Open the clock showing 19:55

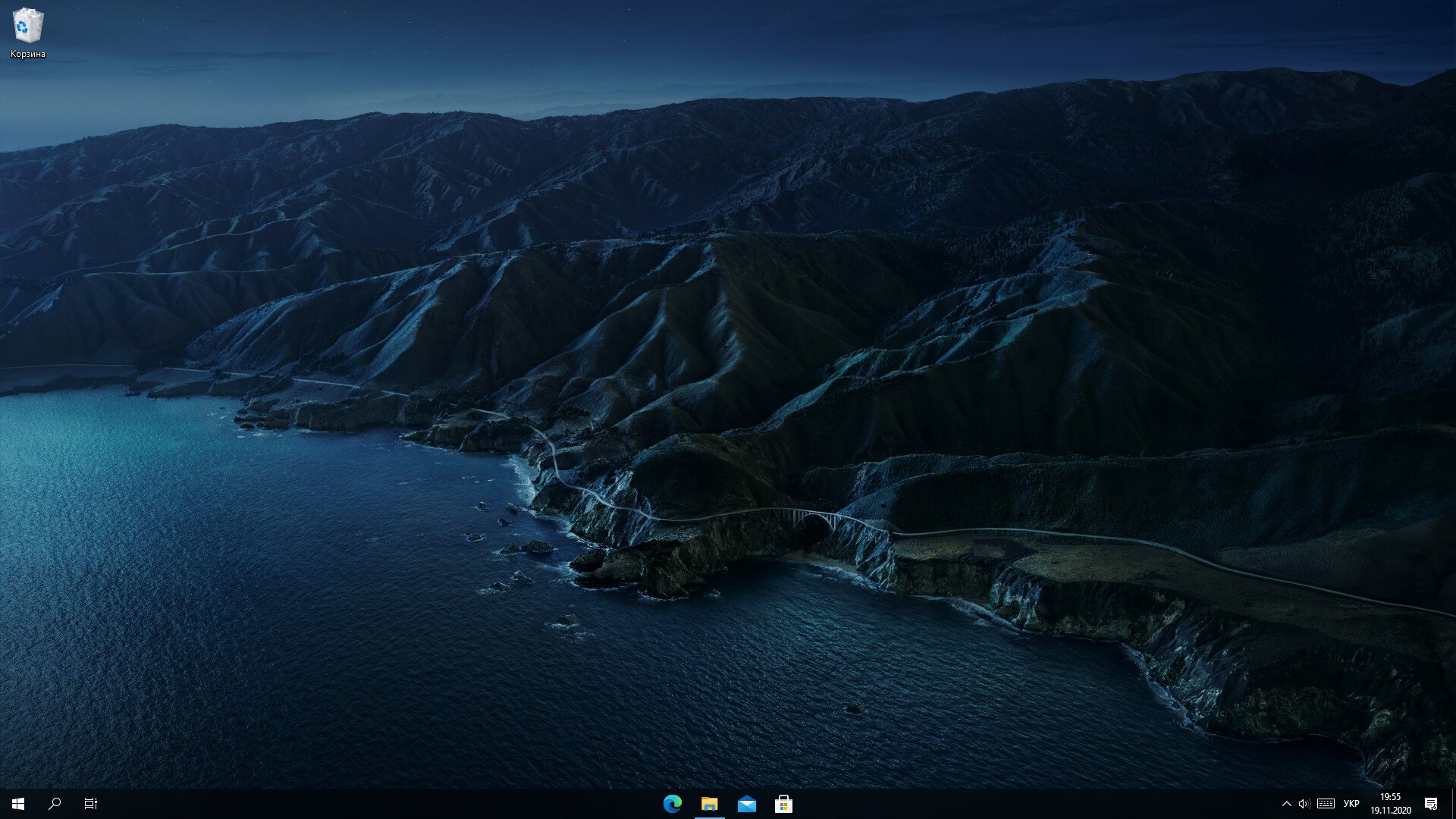click(1391, 804)
